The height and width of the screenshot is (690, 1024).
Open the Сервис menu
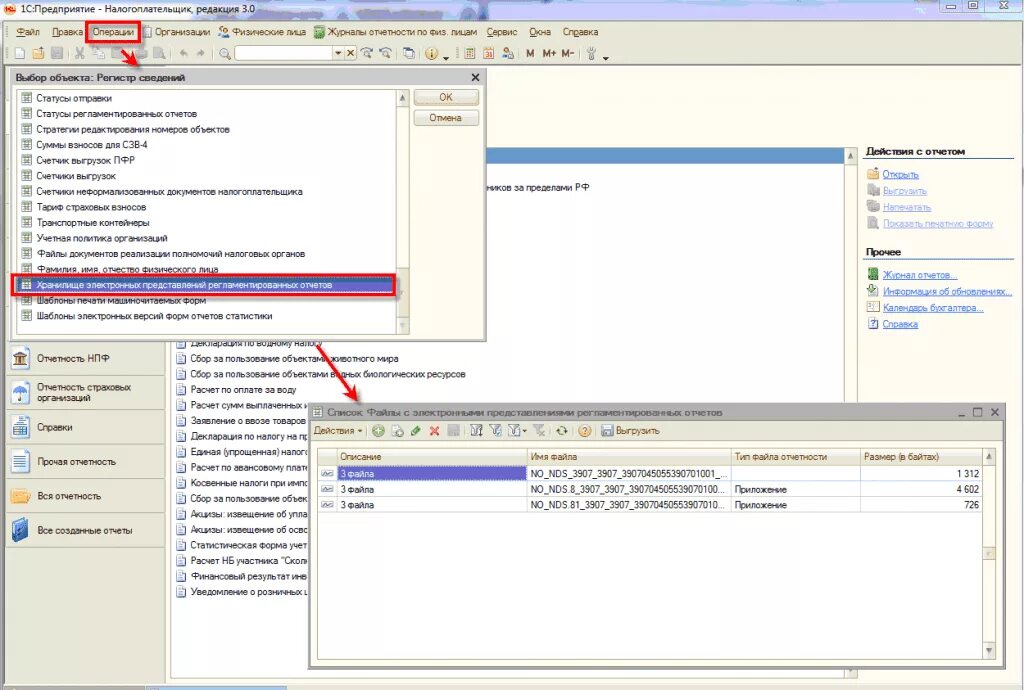click(x=502, y=32)
